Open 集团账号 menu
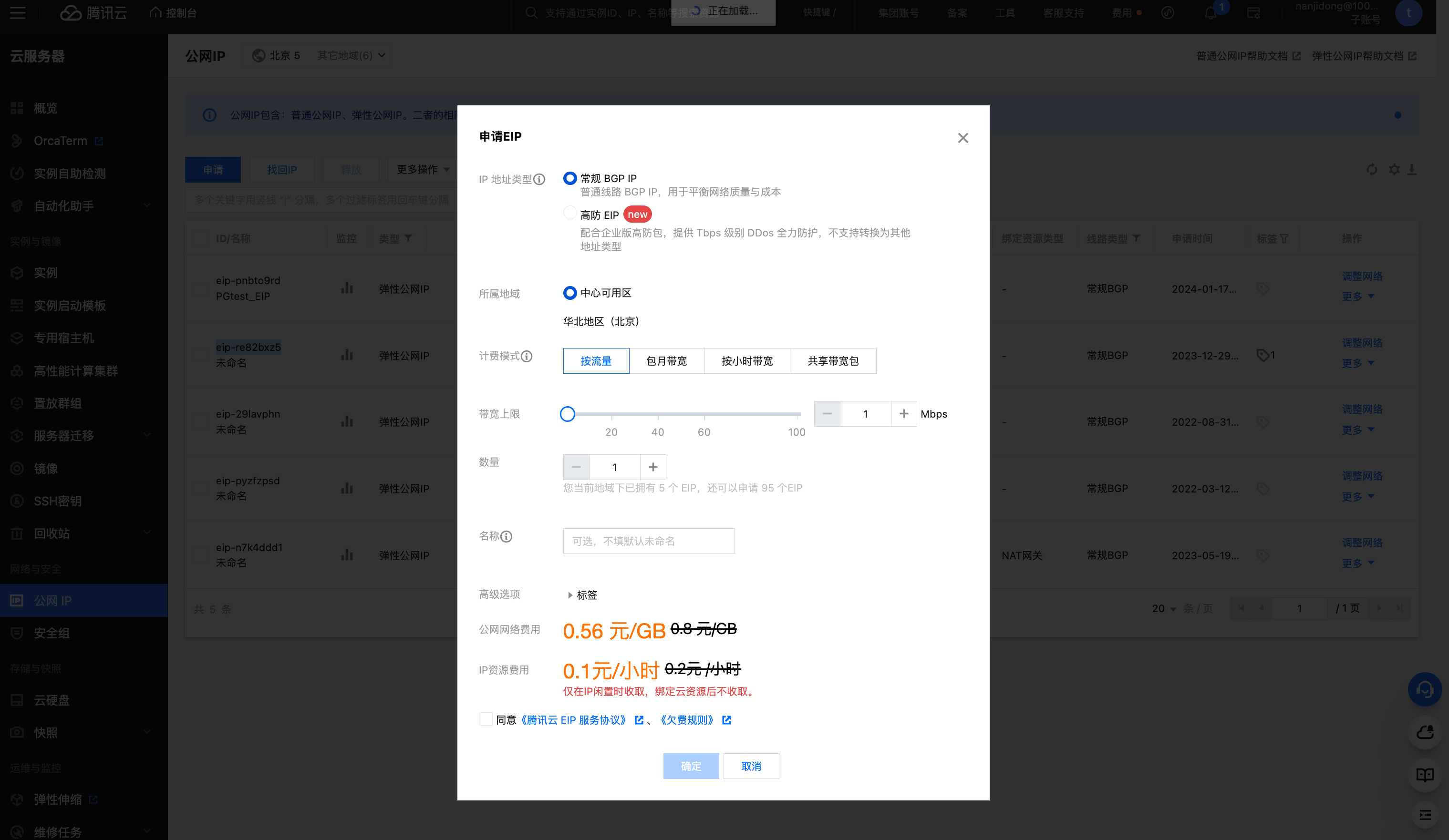Viewport: 1449px width, 840px height. click(898, 13)
